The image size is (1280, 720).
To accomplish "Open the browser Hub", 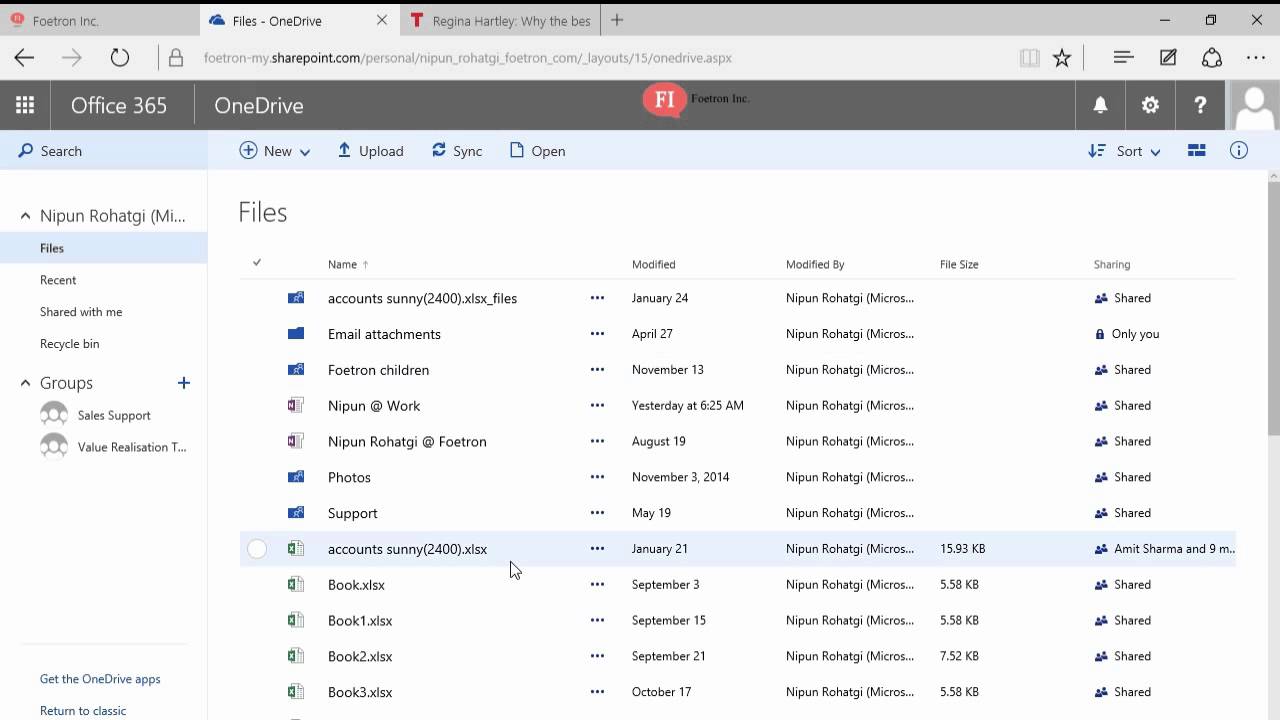I will (1123, 58).
